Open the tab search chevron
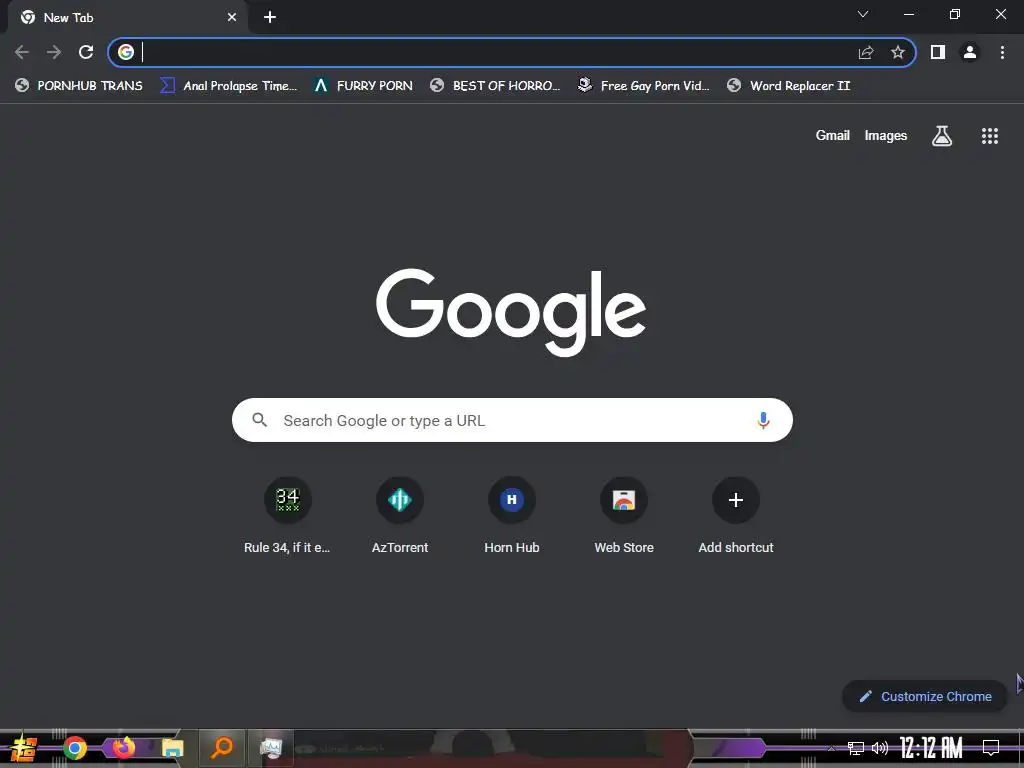This screenshot has width=1024, height=768. point(863,14)
